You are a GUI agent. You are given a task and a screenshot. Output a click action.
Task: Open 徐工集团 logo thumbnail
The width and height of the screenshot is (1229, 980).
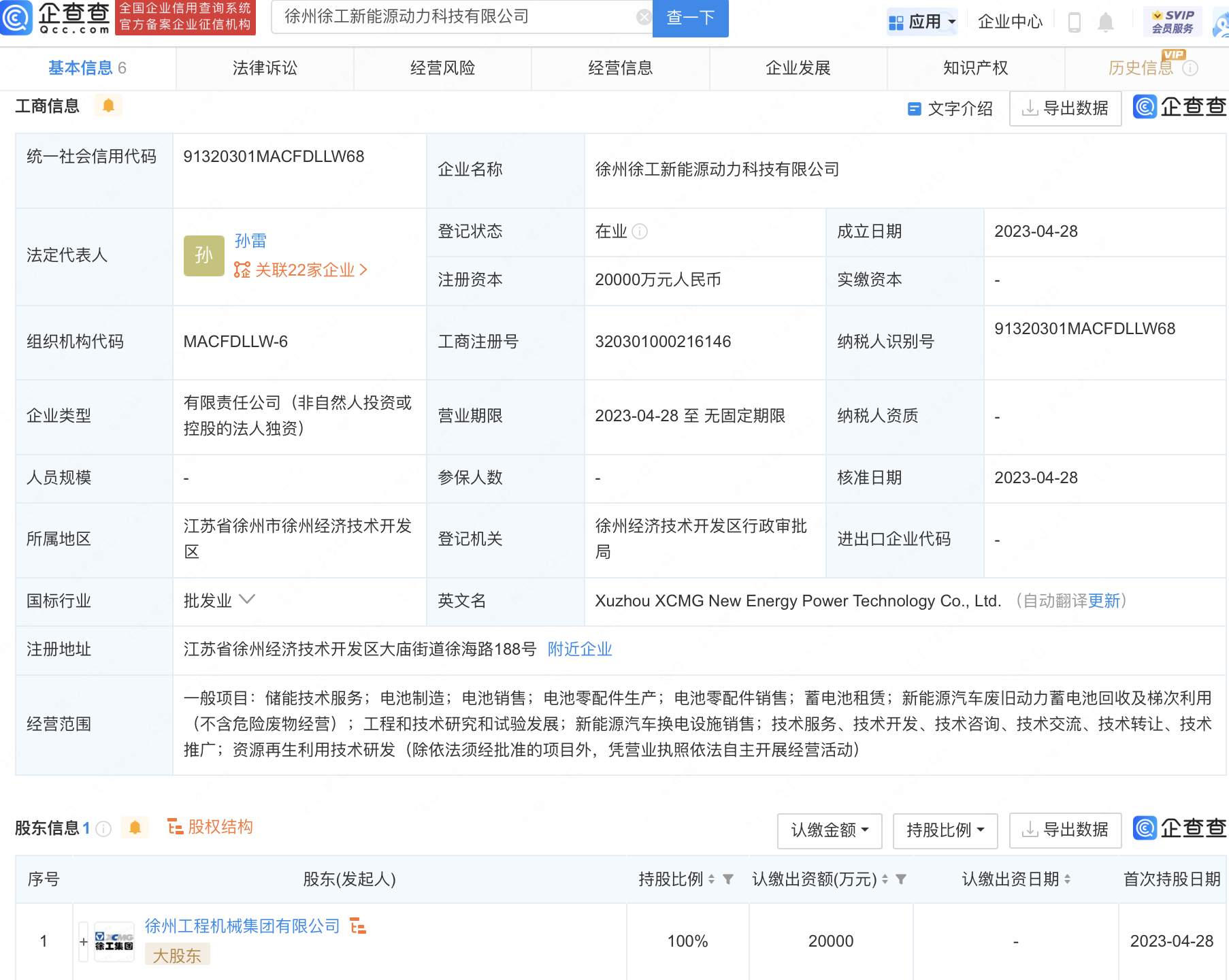point(114,942)
